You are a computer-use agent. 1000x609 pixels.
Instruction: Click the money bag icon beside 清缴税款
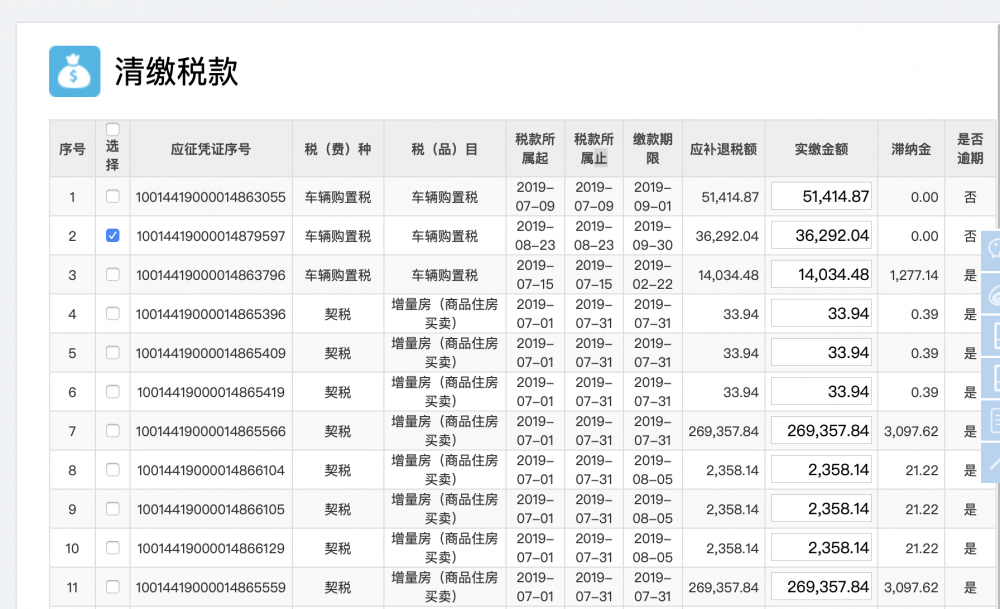pyautogui.click(x=75, y=71)
